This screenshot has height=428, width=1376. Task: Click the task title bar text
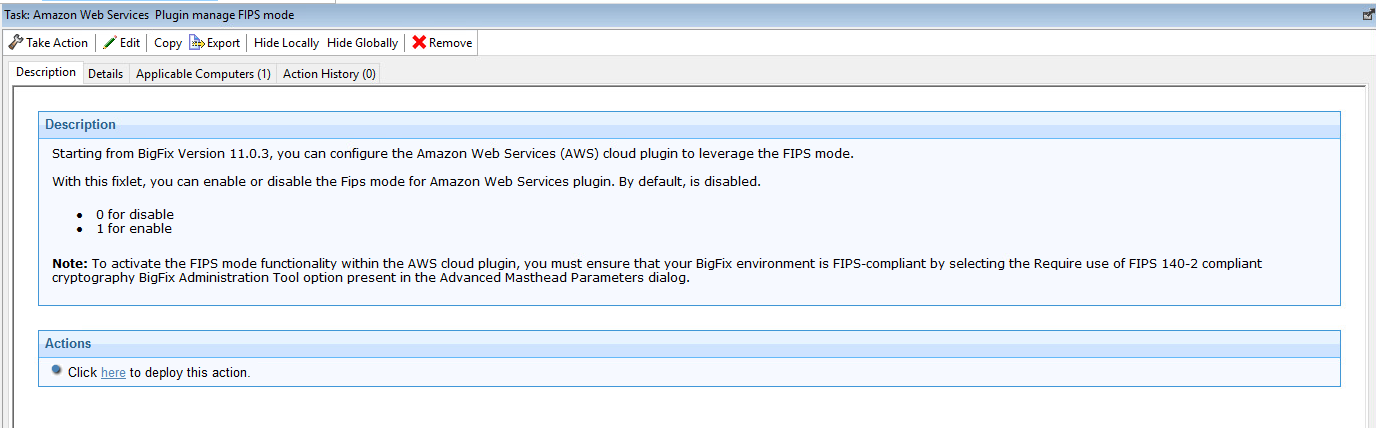point(150,16)
